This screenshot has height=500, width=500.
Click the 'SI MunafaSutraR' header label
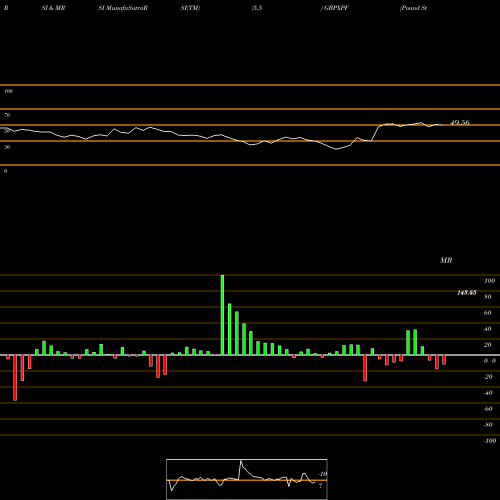[123, 8]
